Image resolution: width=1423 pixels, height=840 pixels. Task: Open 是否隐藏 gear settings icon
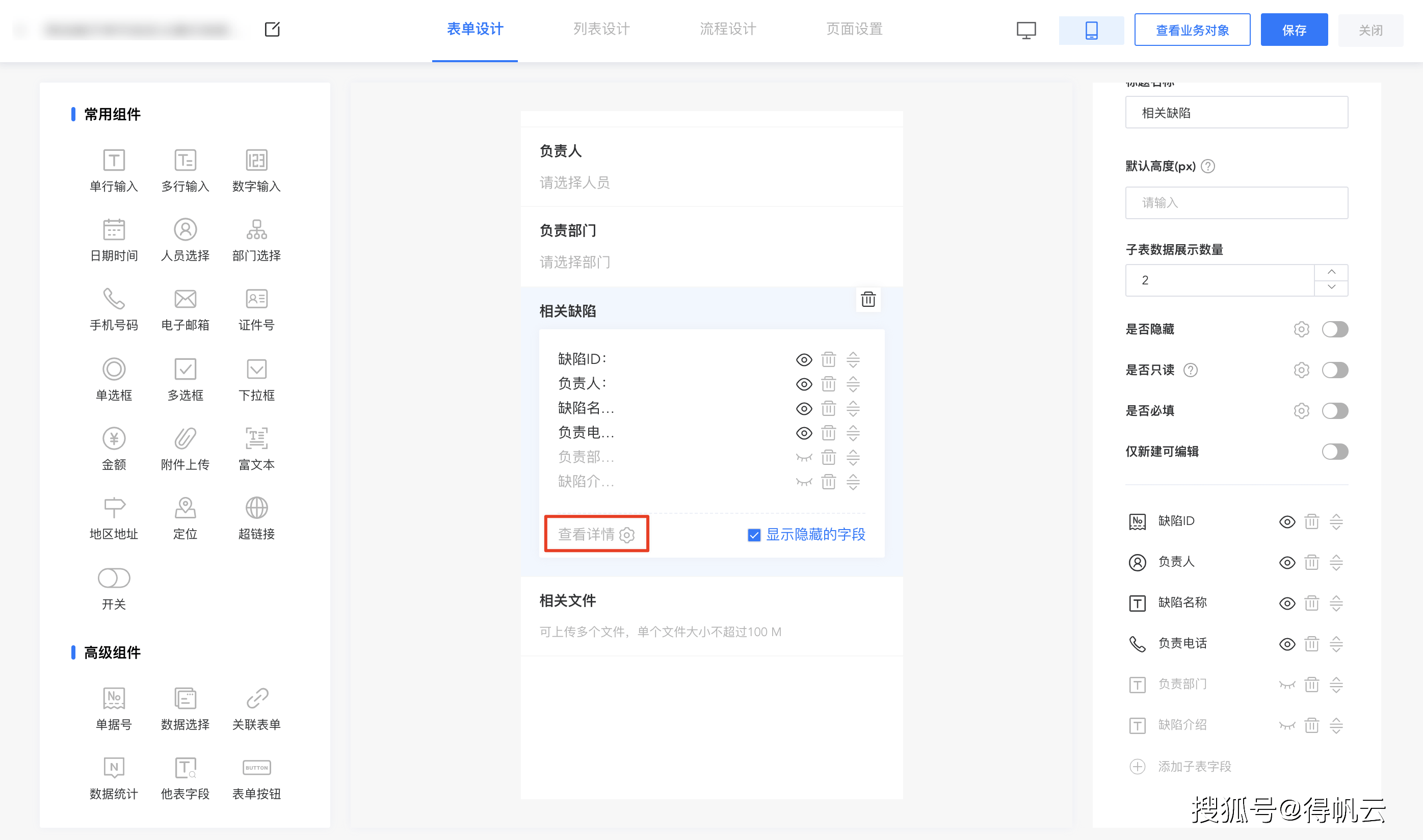tap(1301, 329)
